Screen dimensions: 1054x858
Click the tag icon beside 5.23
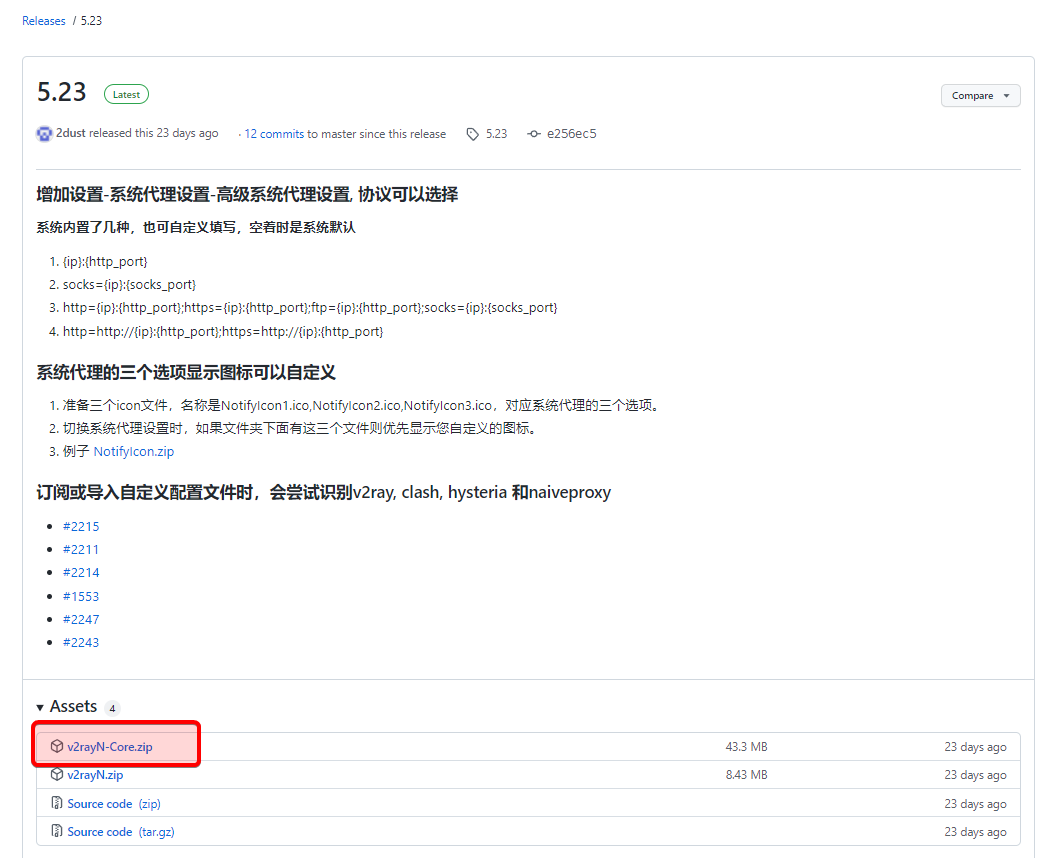point(473,134)
